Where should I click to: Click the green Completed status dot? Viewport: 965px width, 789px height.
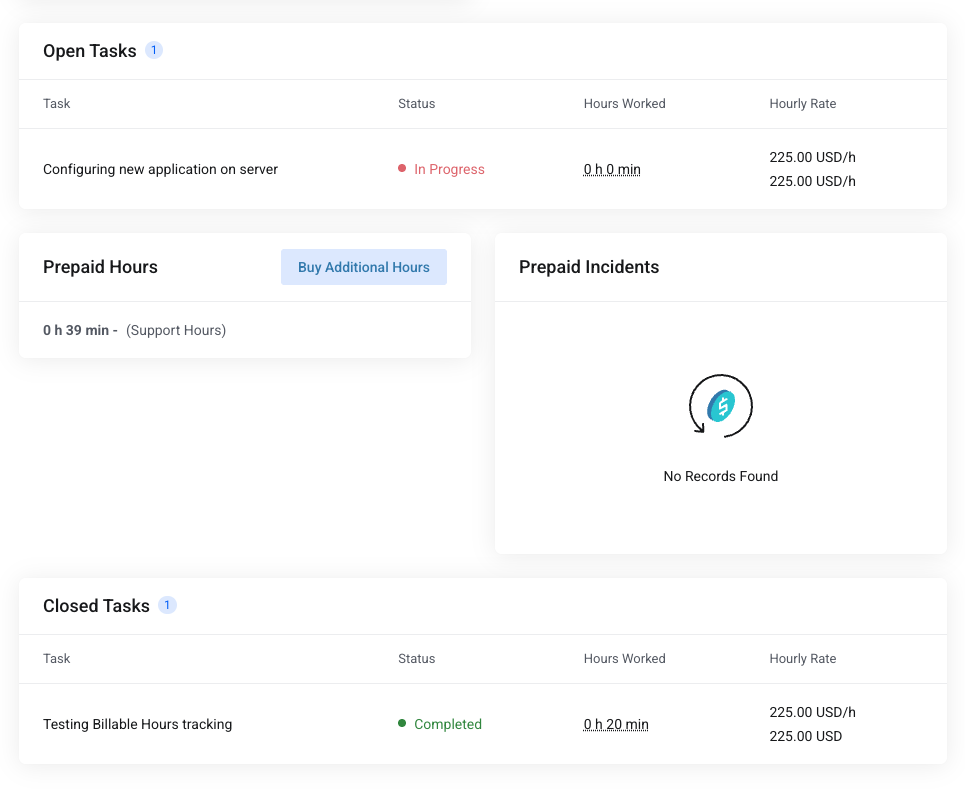(x=402, y=723)
